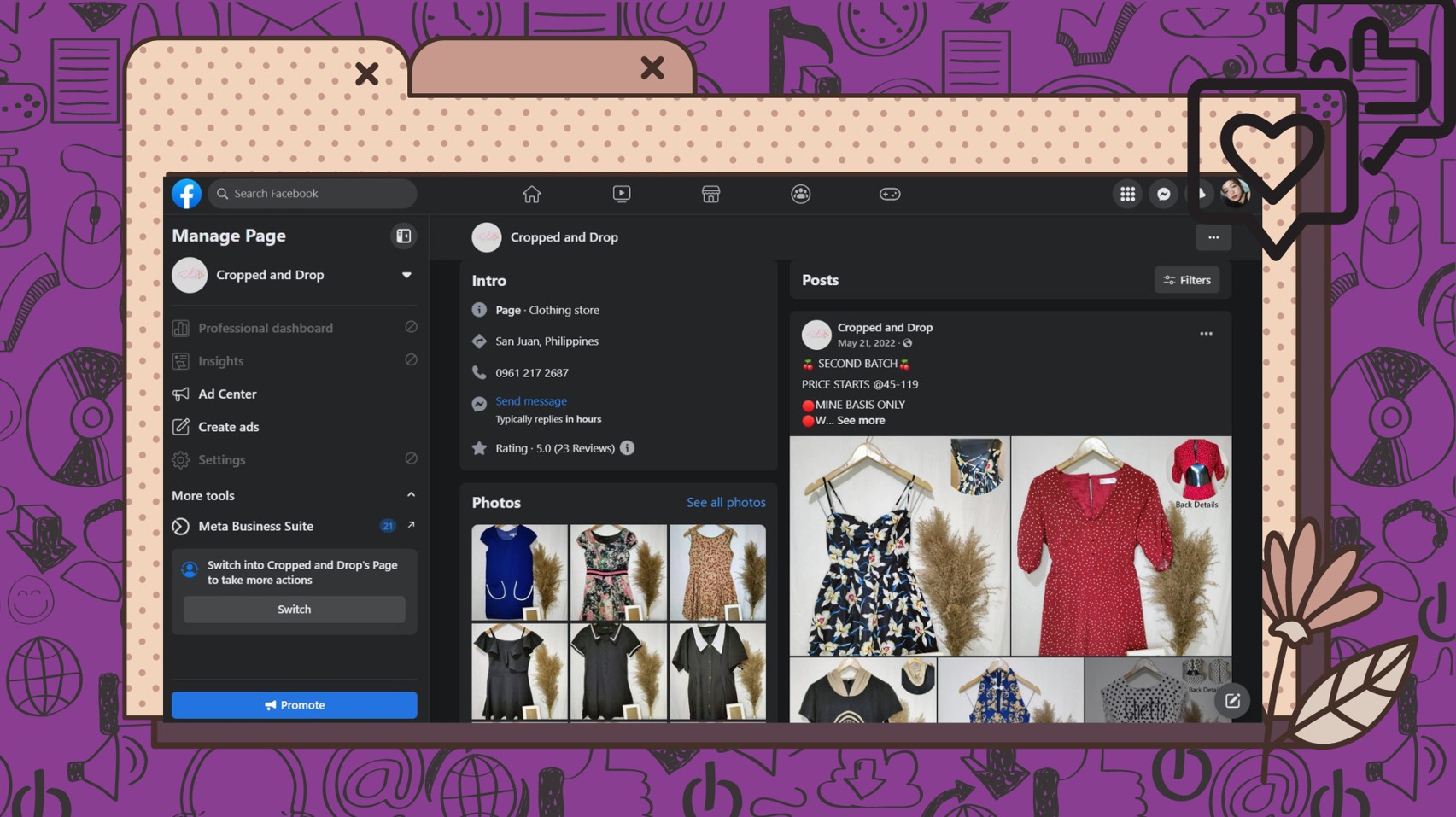Open the Home feed icon
Screen dimensions: 1456x817
[531, 194]
